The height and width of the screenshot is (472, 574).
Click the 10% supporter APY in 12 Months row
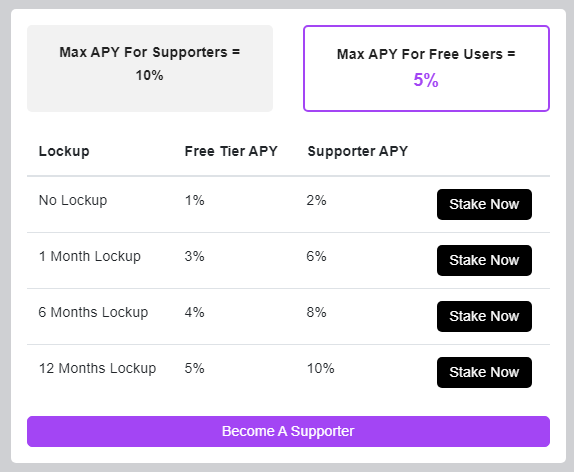coord(320,368)
